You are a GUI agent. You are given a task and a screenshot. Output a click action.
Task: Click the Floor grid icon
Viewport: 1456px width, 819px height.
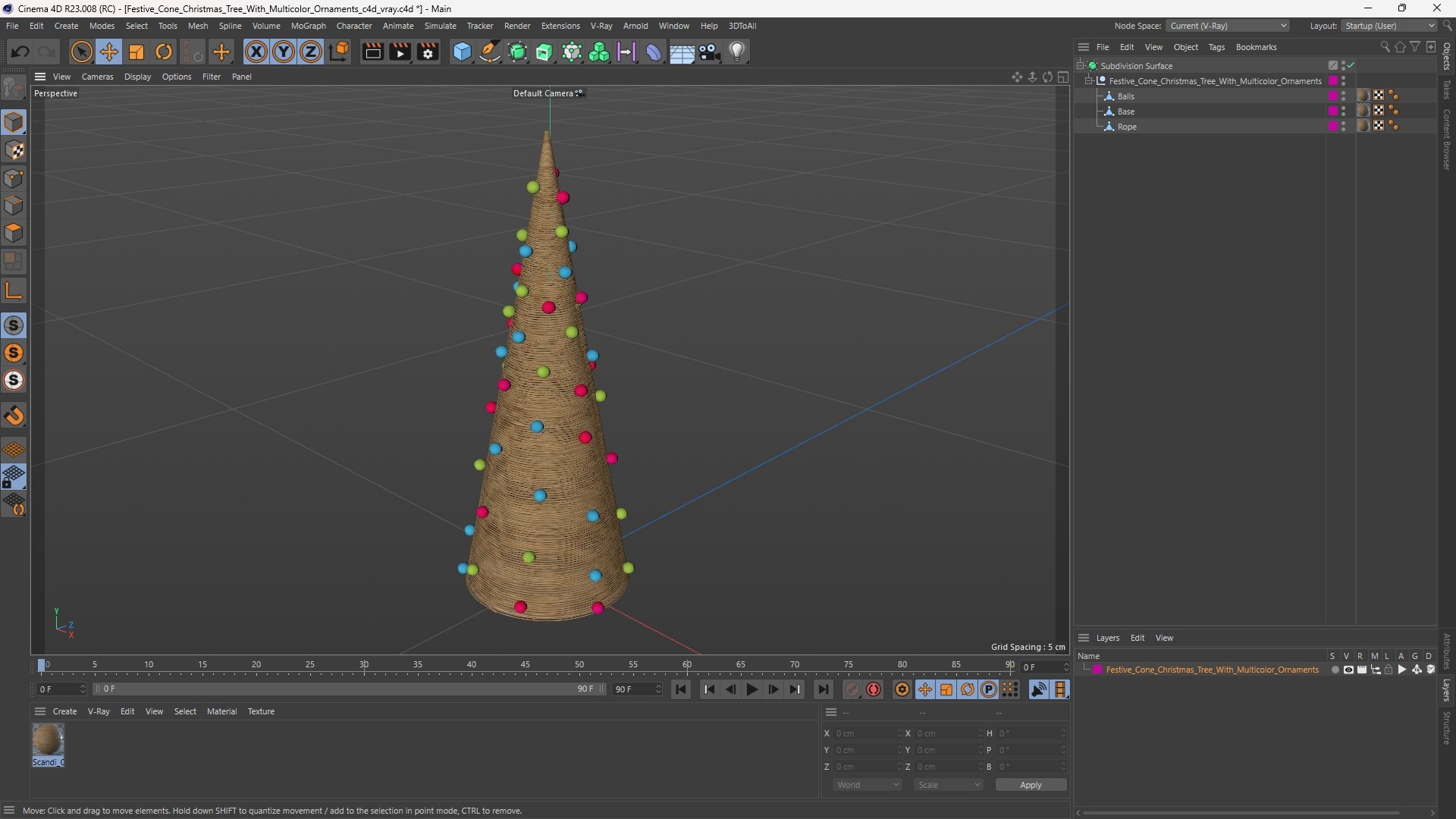pos(682,52)
